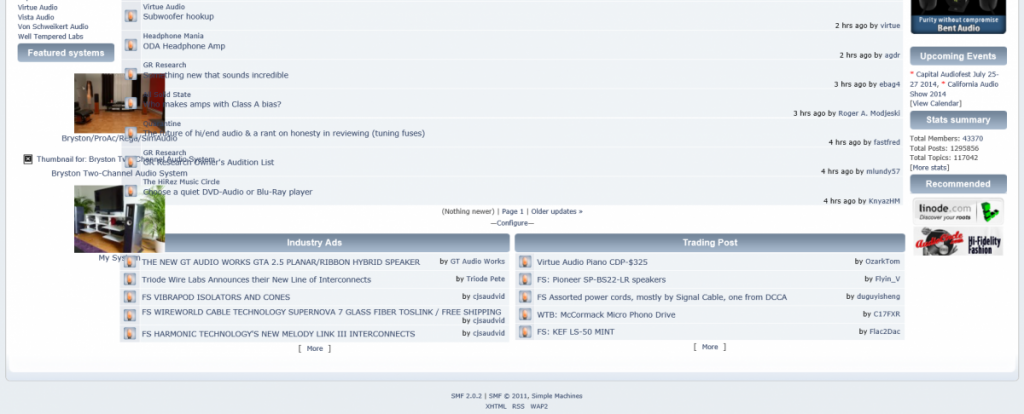View profile of GT Audio Works
The height and width of the screenshot is (414, 1024).
477,261
